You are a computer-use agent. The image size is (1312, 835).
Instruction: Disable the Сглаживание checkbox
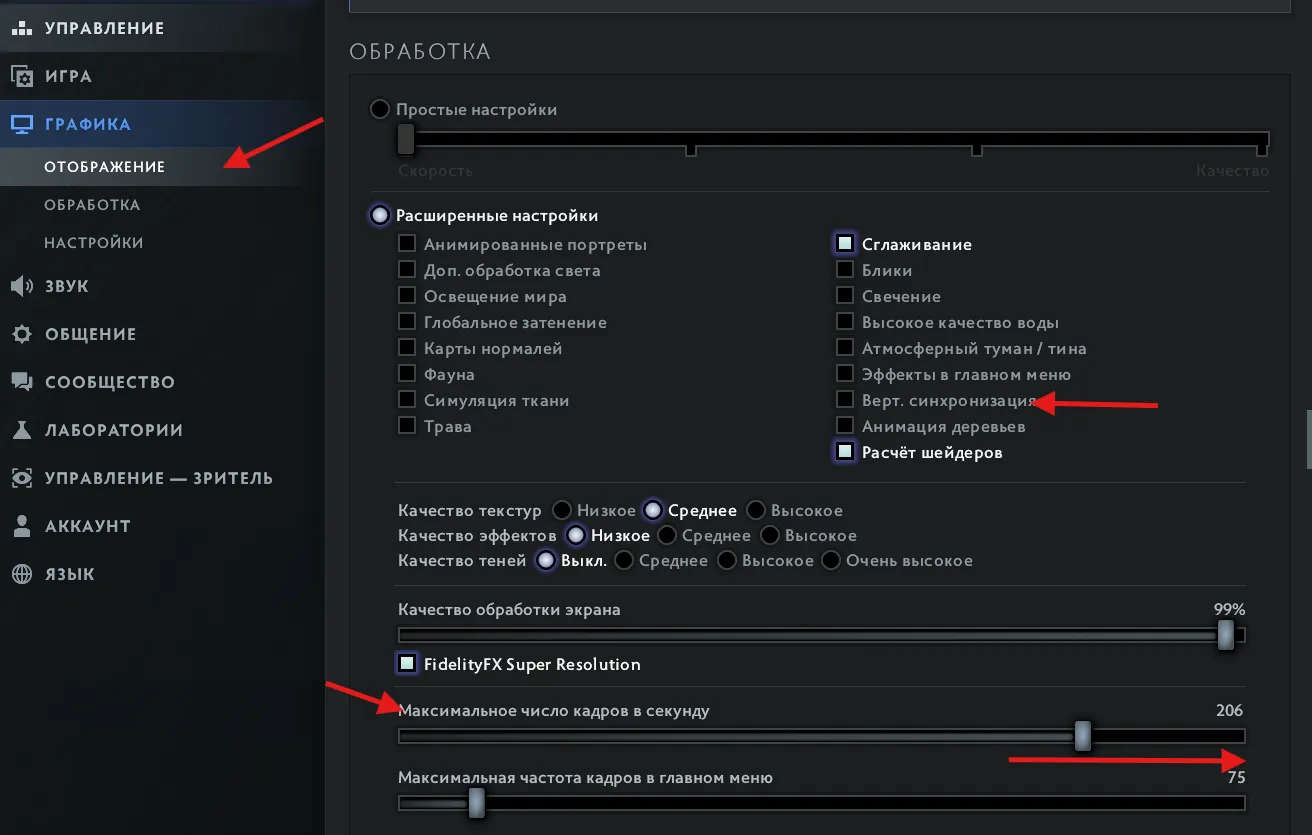coord(845,243)
